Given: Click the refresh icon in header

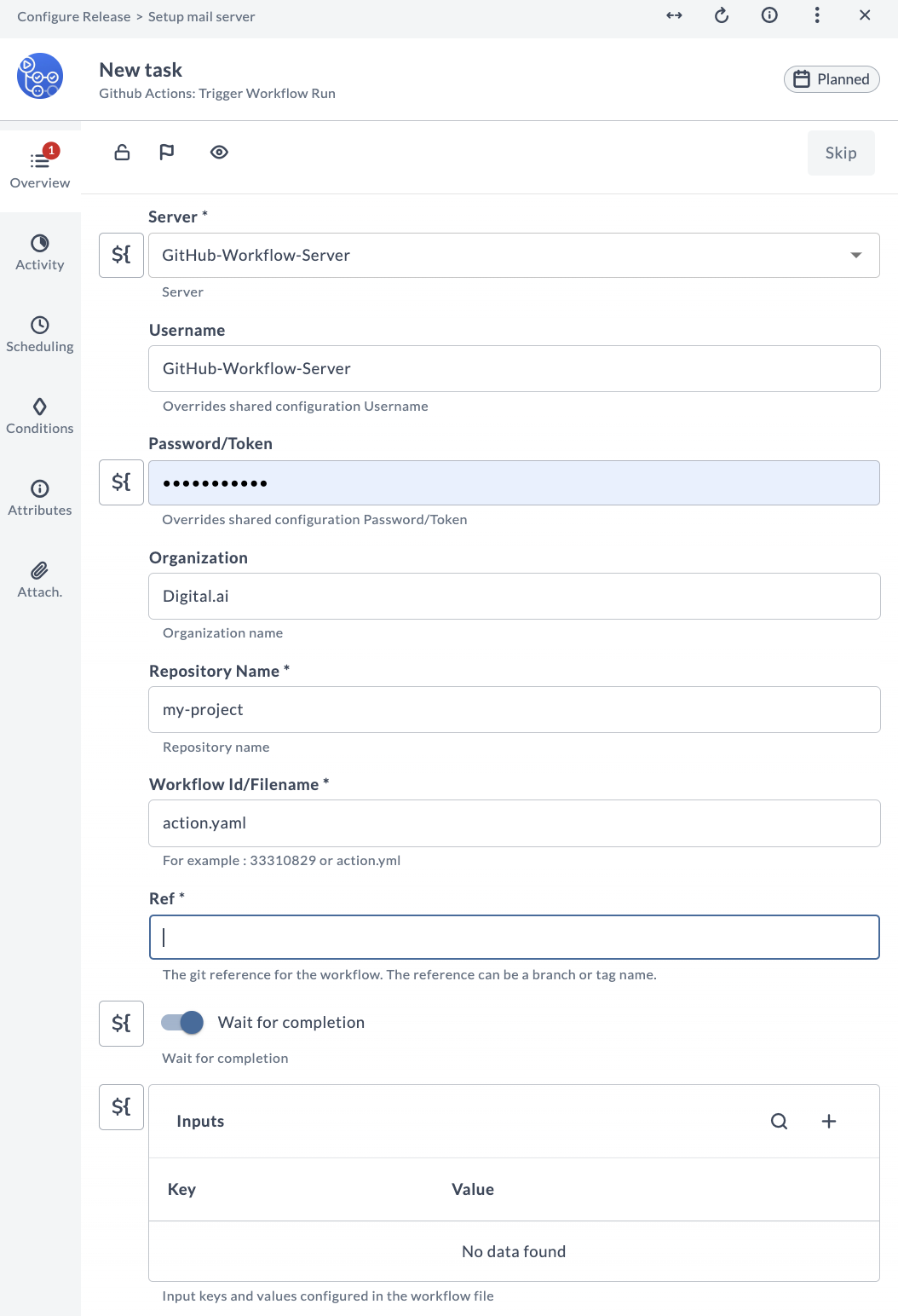Looking at the screenshot, I should pyautogui.click(x=722, y=15).
